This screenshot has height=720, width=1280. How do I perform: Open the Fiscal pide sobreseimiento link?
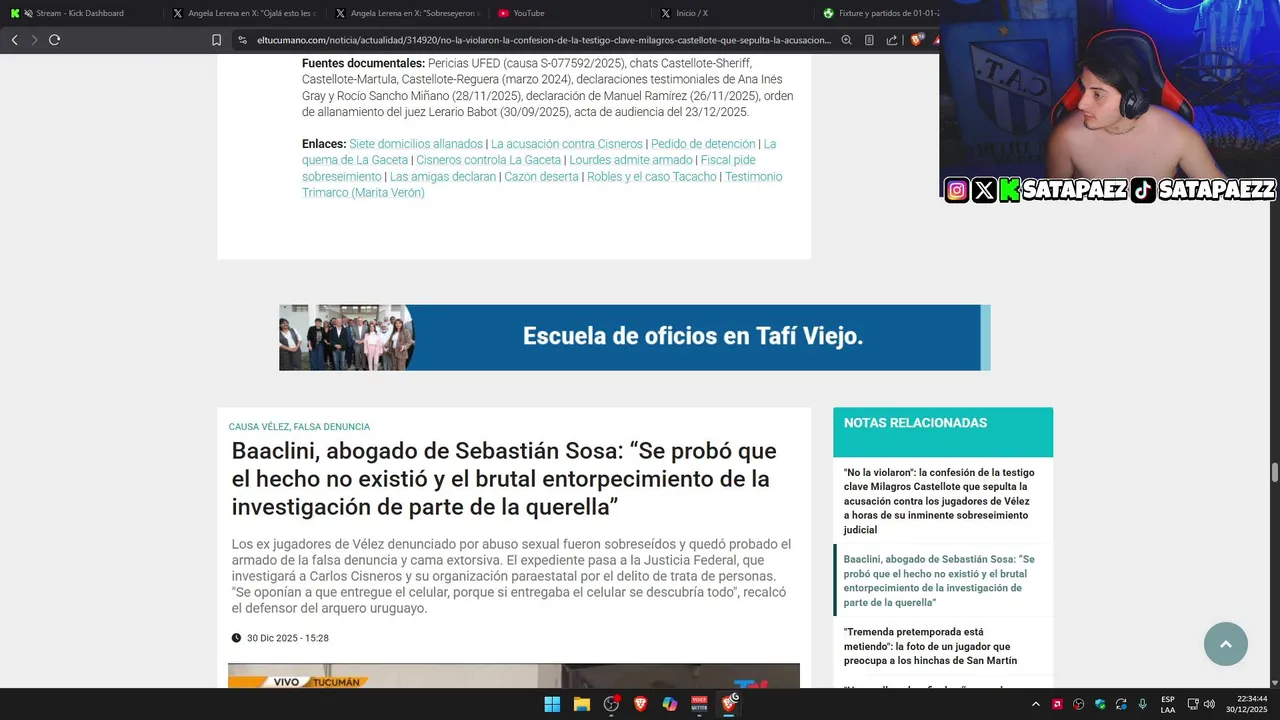529,168
